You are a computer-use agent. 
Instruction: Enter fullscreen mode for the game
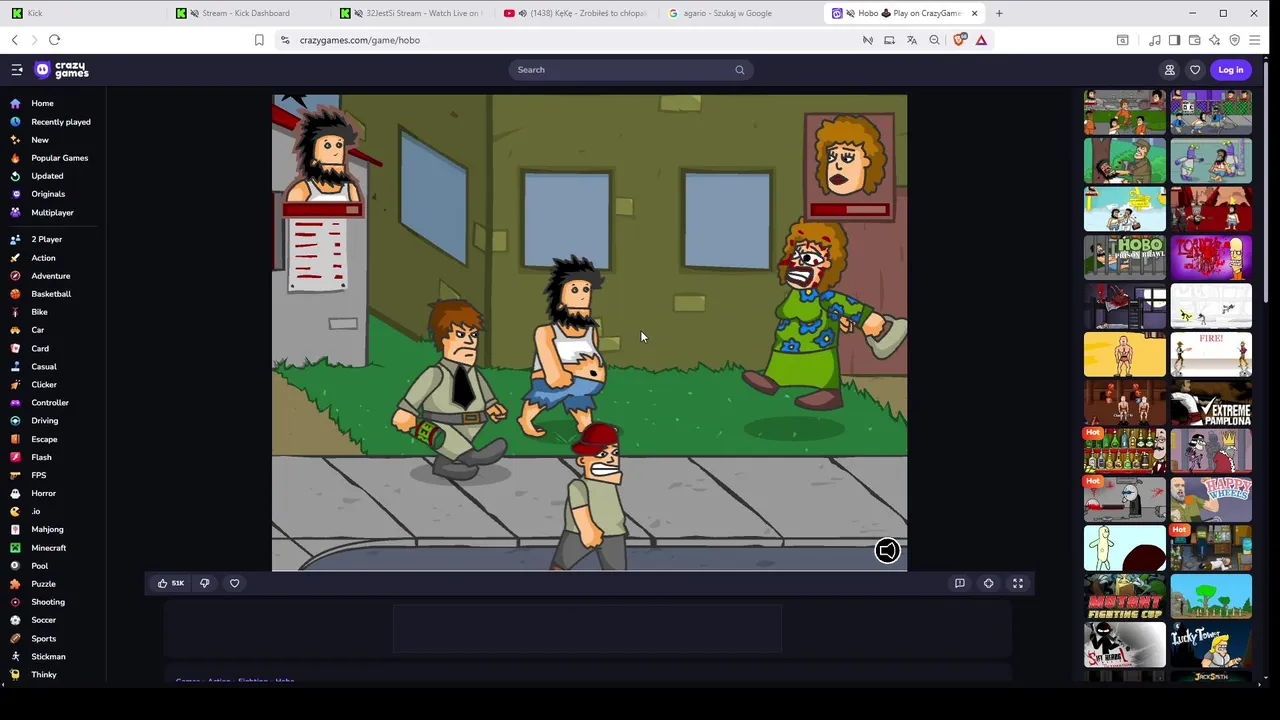coord(1018,583)
